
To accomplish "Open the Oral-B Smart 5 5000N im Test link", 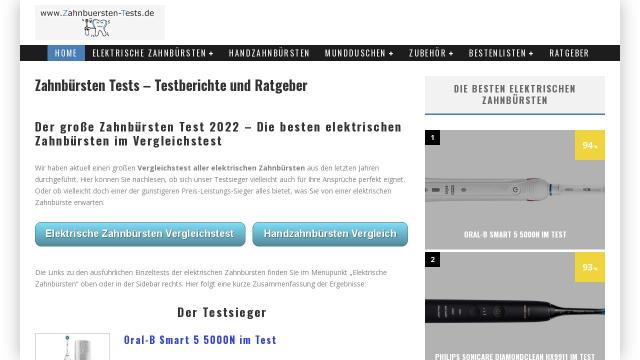I will (x=200, y=340).
